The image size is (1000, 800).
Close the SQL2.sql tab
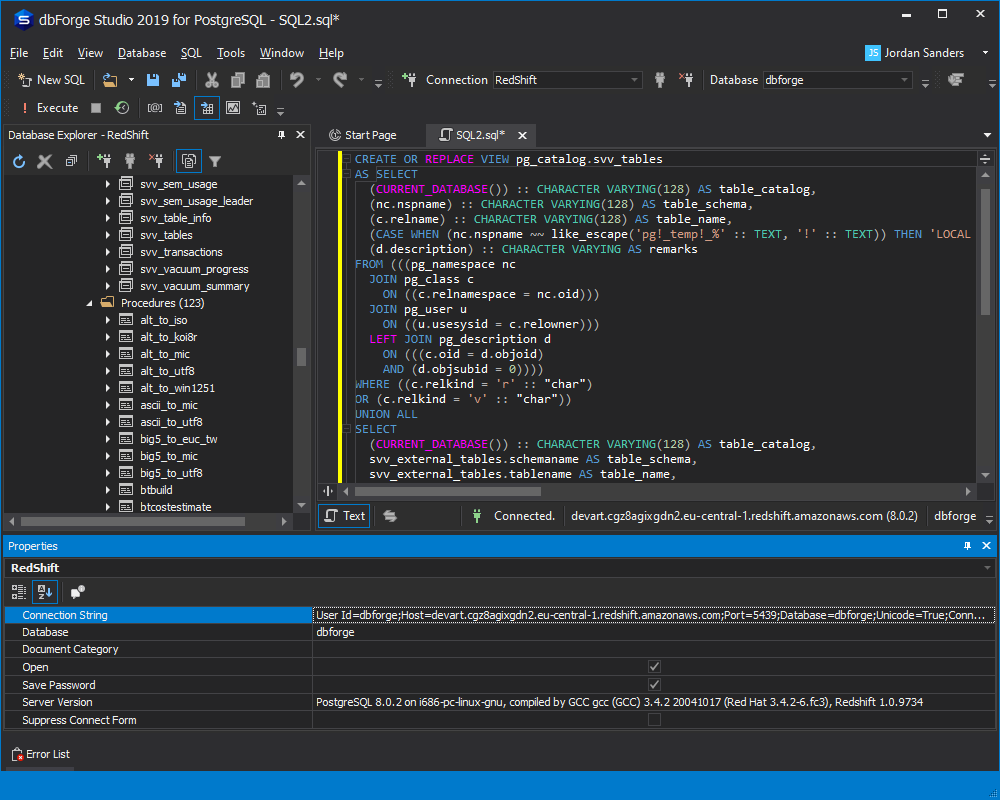[522, 135]
